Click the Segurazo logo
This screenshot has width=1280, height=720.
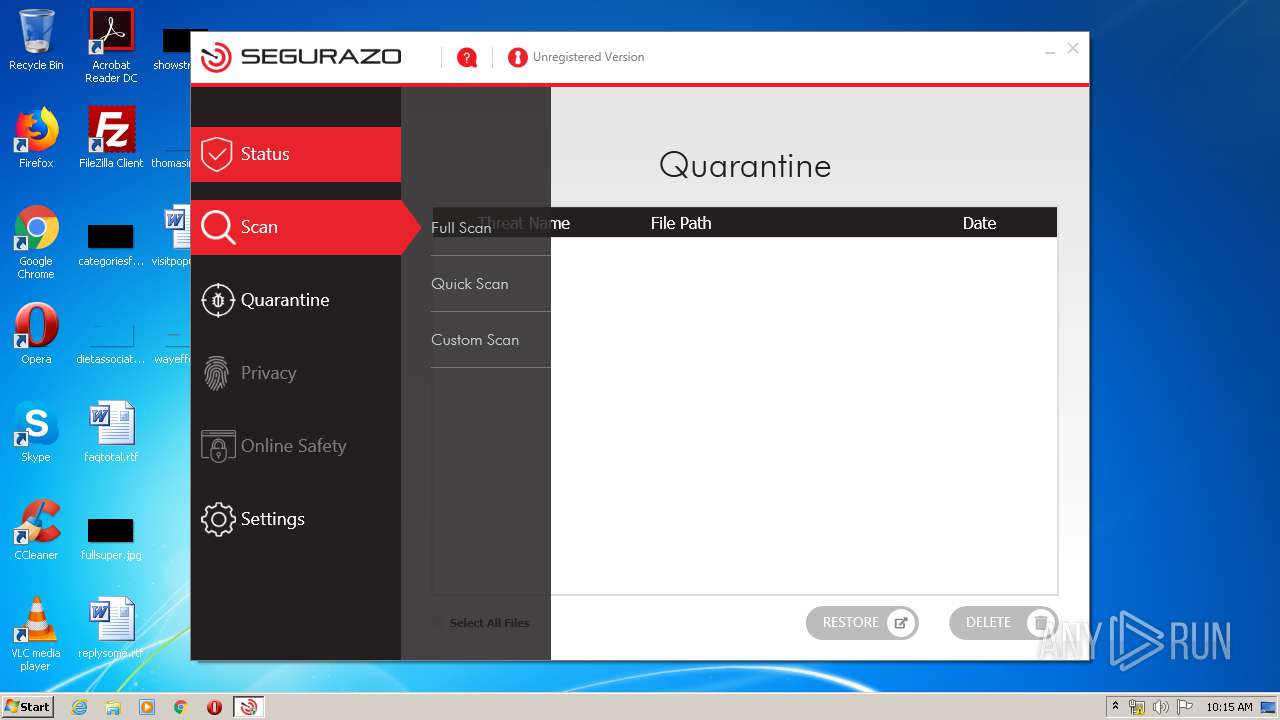tap(301, 57)
